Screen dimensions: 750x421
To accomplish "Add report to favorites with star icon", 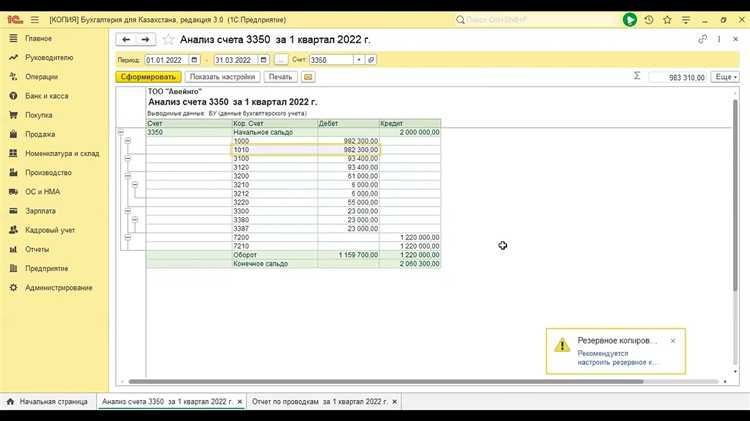I will click(168, 39).
